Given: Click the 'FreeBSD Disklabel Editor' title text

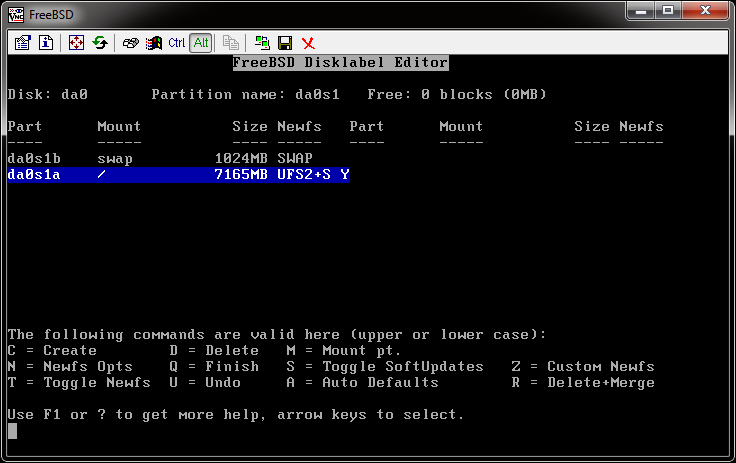Looking at the screenshot, I should tap(341, 62).
